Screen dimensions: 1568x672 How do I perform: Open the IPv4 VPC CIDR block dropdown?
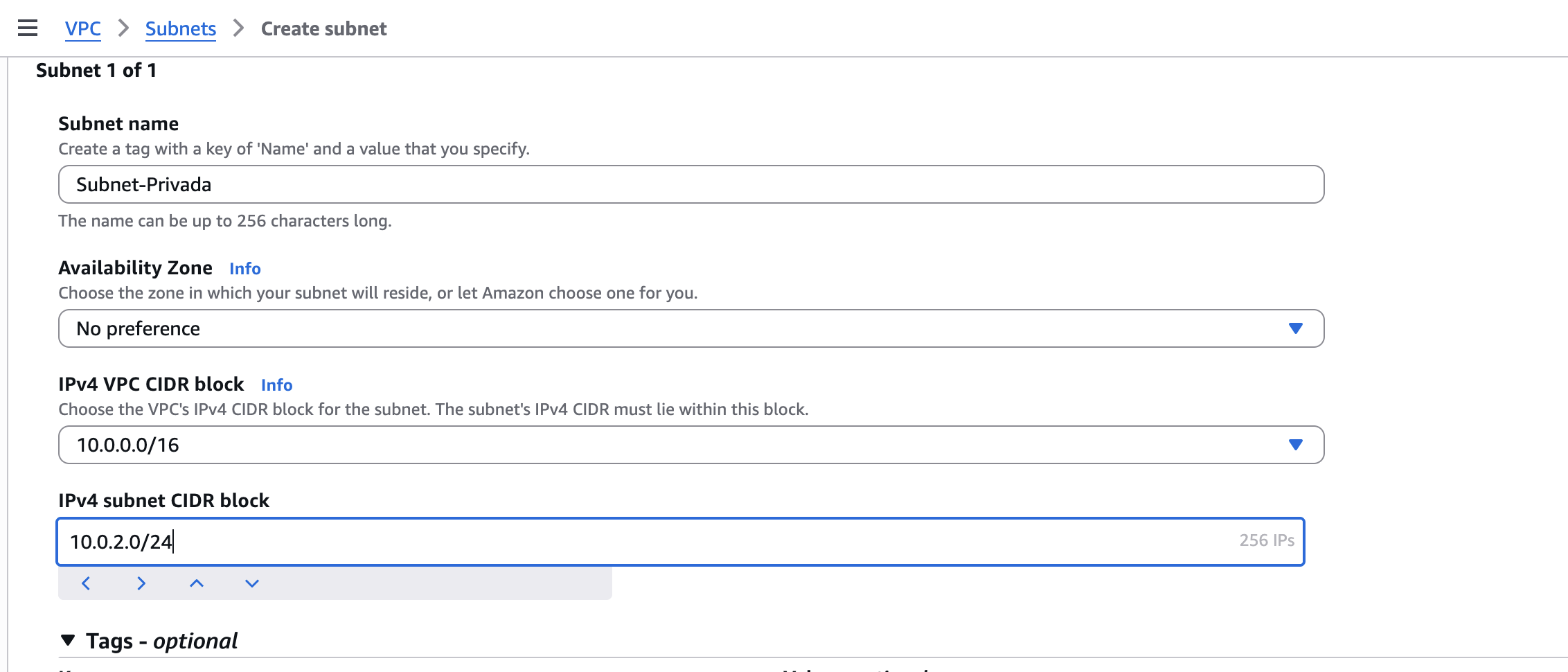click(x=691, y=445)
